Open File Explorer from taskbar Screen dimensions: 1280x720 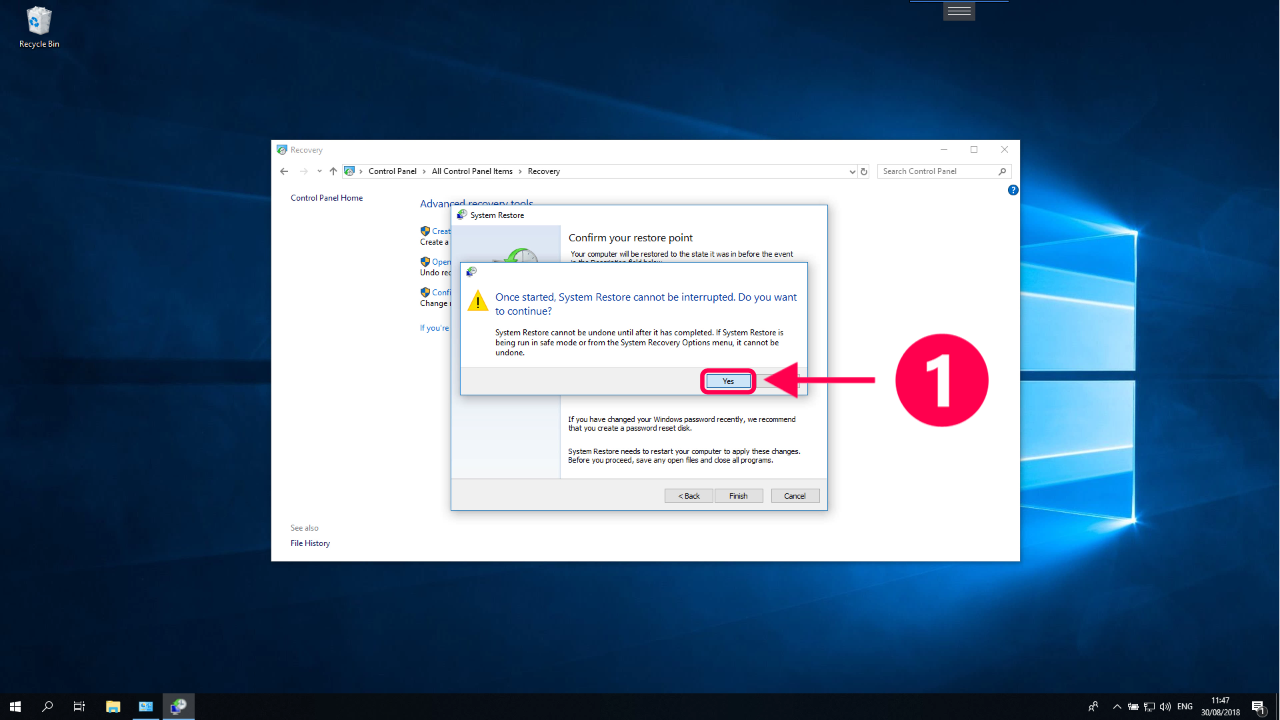click(x=113, y=706)
